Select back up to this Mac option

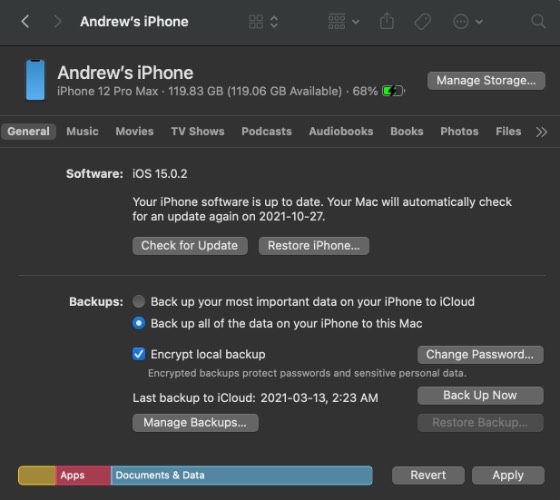pos(139,323)
